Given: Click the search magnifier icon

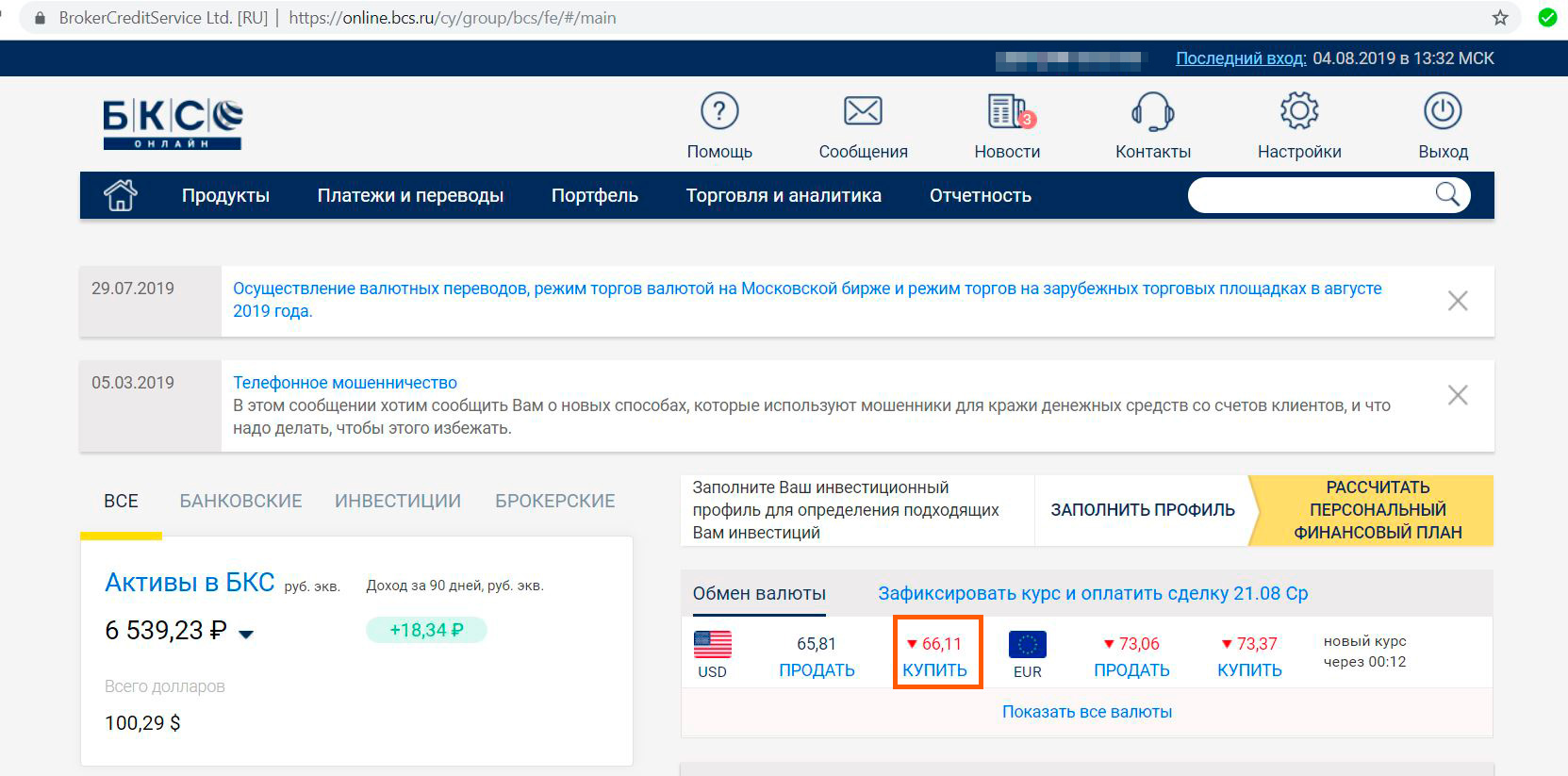Looking at the screenshot, I should (x=1447, y=194).
